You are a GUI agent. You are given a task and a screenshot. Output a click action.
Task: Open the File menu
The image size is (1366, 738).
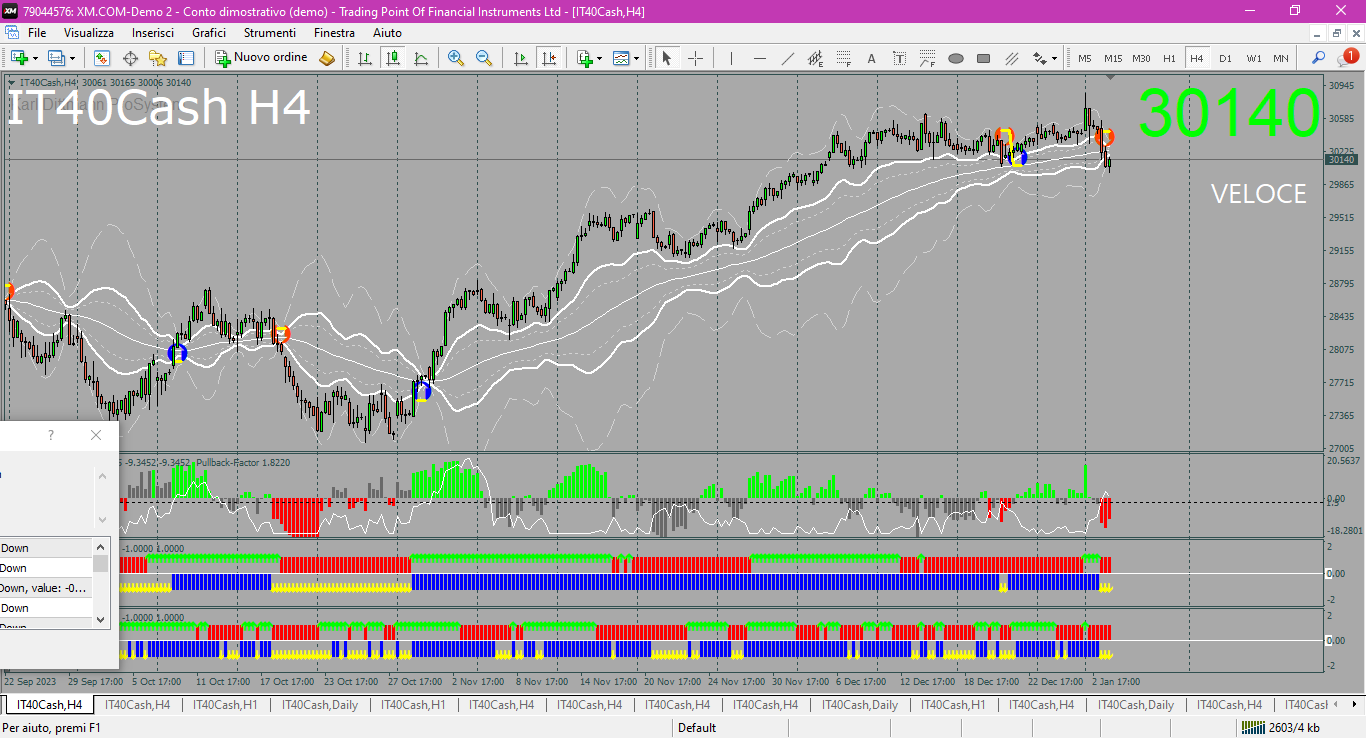[x=37, y=33]
